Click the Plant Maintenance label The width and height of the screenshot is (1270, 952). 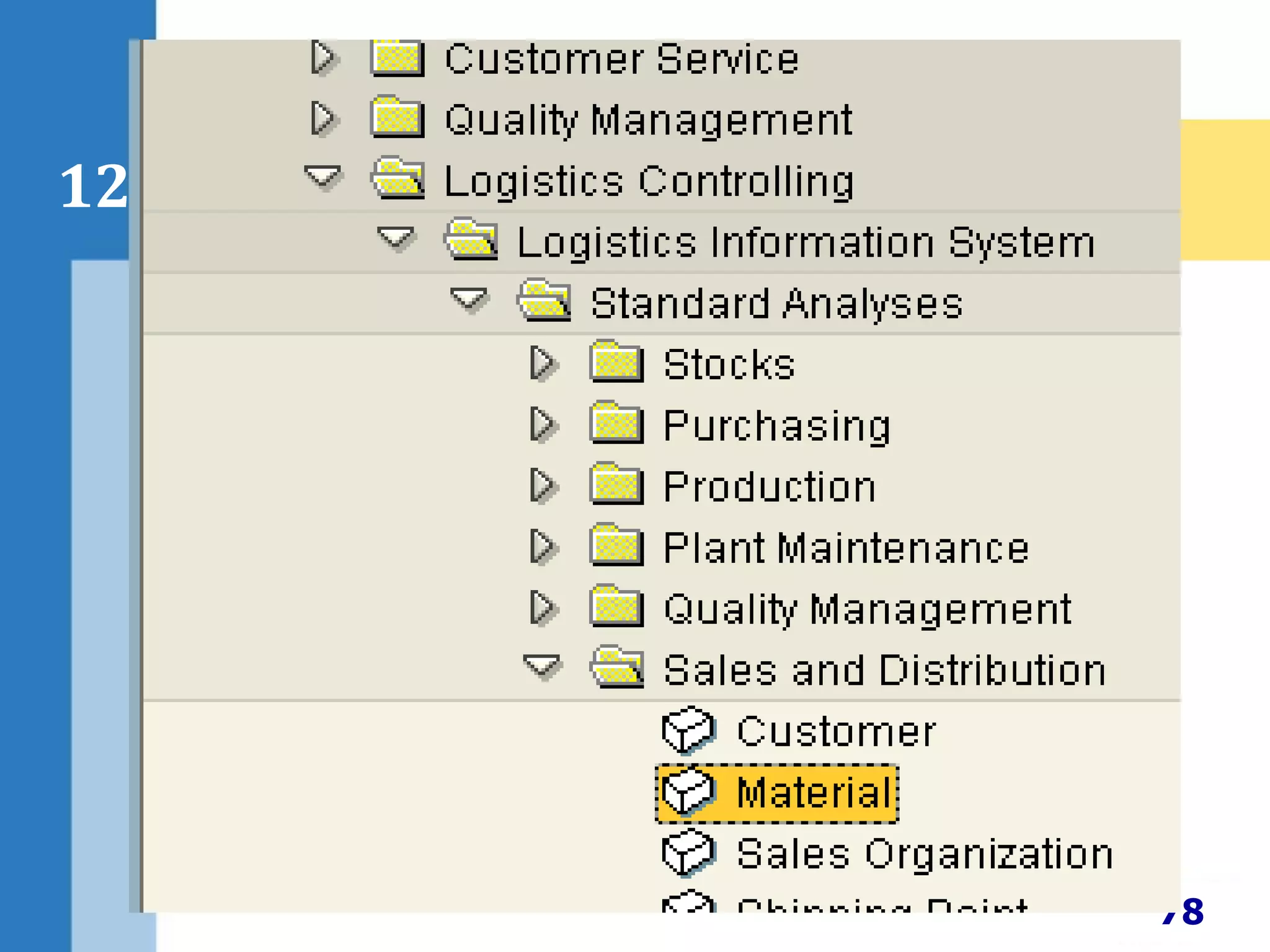[x=846, y=548]
